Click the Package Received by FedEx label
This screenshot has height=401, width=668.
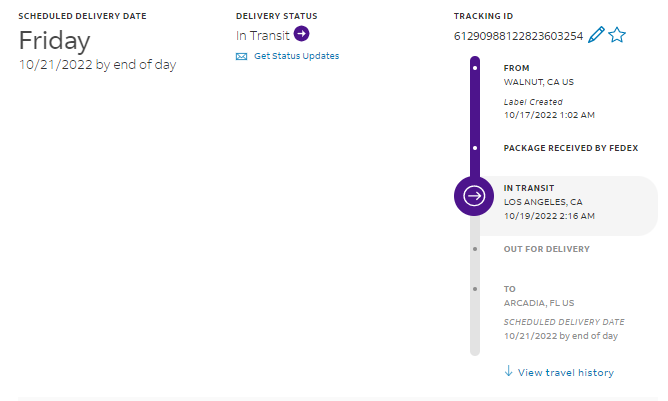[x=570, y=148]
